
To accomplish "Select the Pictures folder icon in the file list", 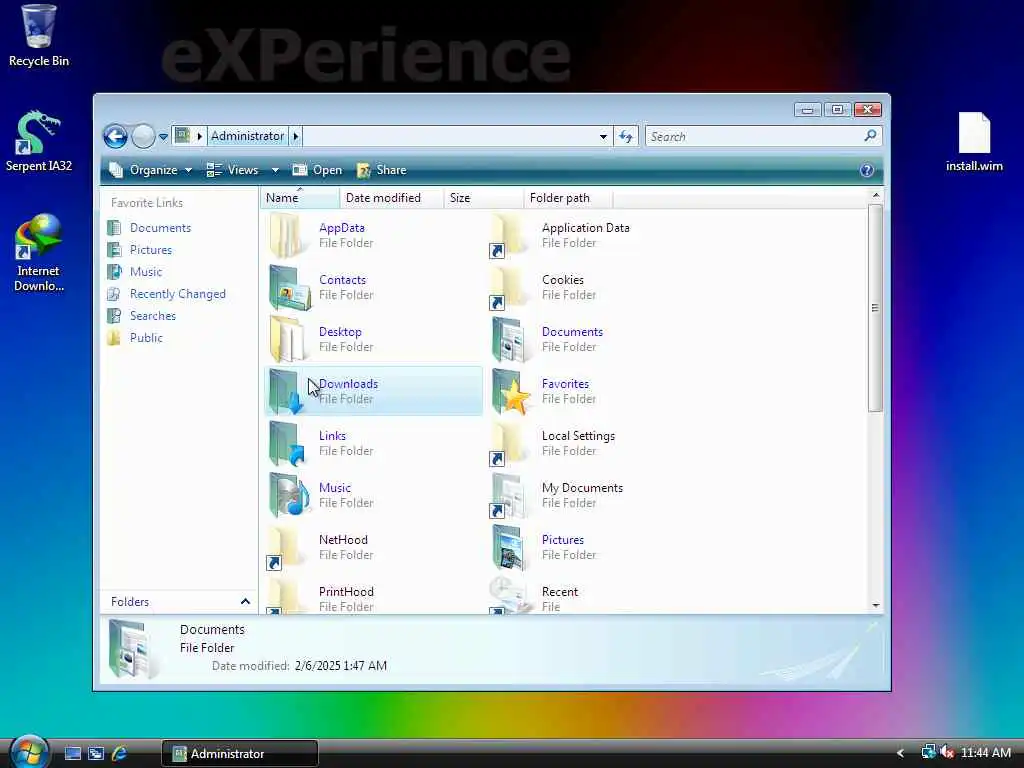I will click(x=511, y=547).
